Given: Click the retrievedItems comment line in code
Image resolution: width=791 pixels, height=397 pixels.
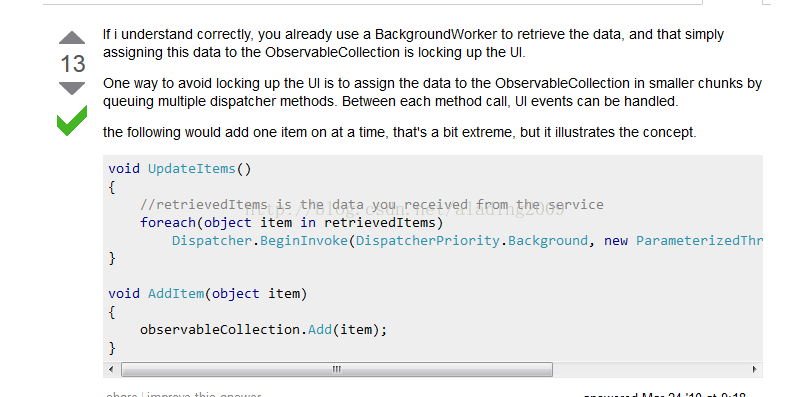Looking at the screenshot, I should coord(372,204).
